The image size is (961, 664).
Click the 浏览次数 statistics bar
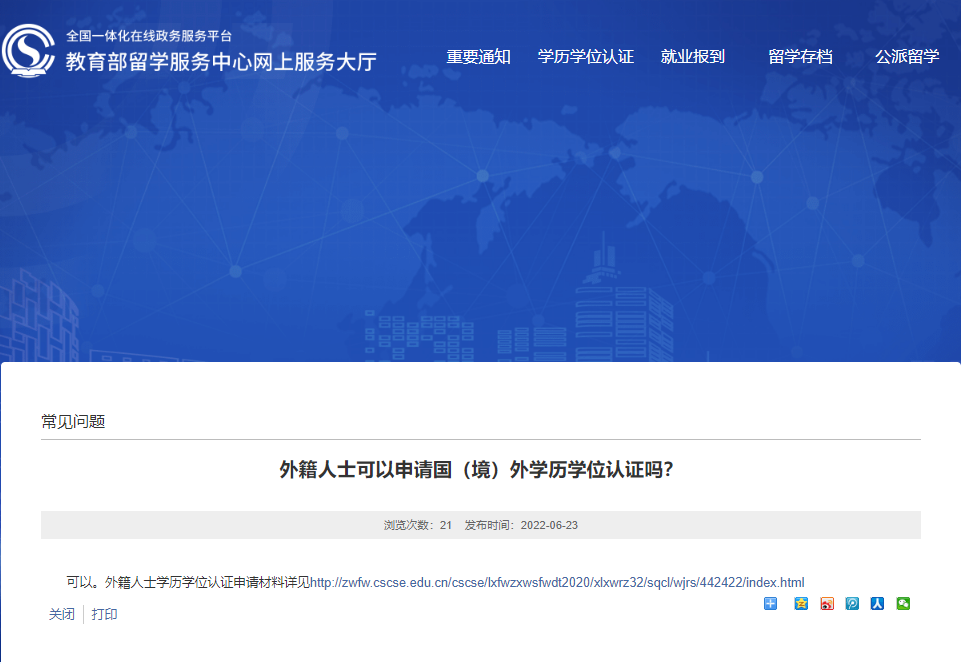(x=480, y=522)
